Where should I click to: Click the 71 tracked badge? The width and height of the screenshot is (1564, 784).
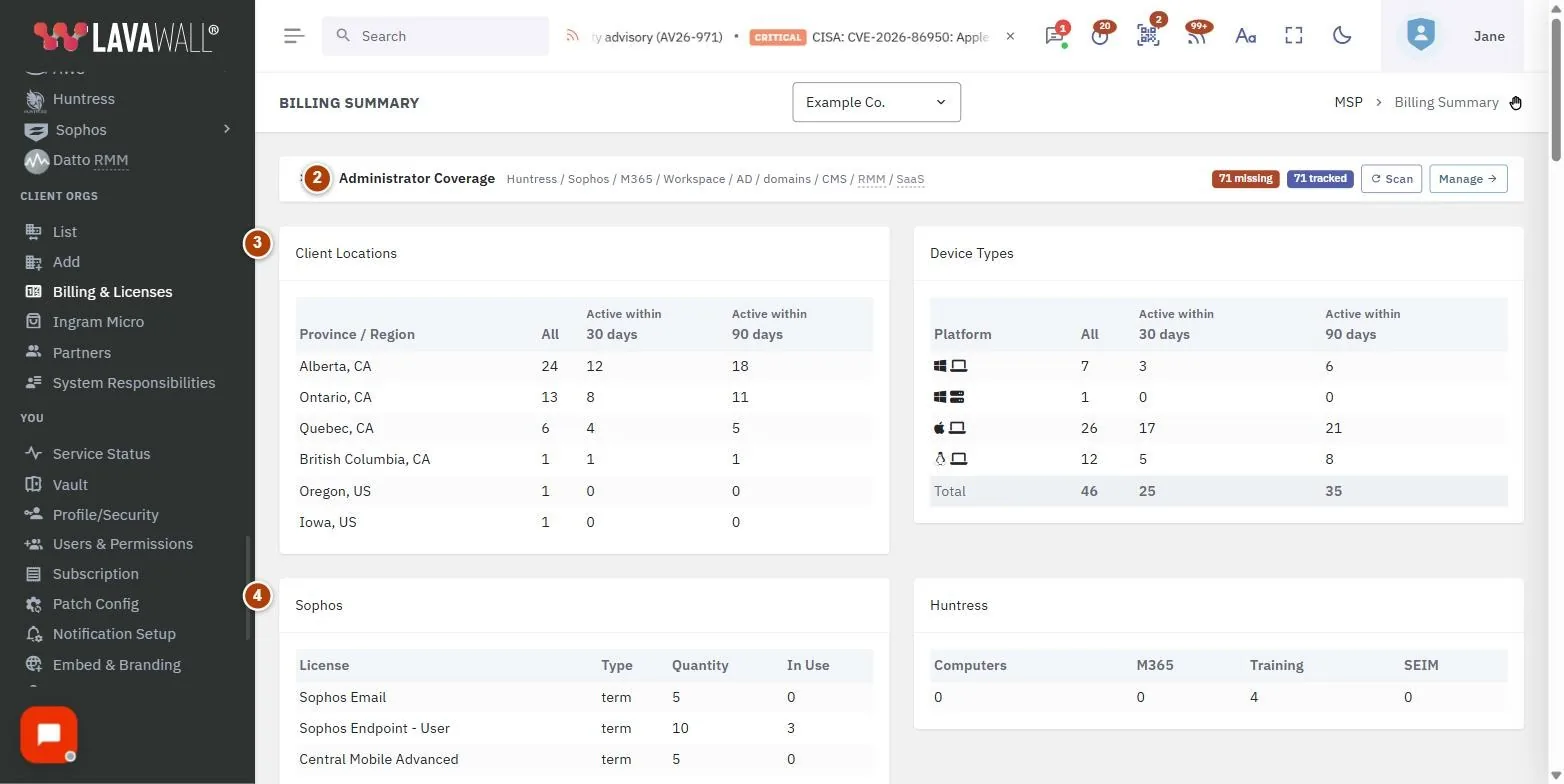click(1320, 179)
